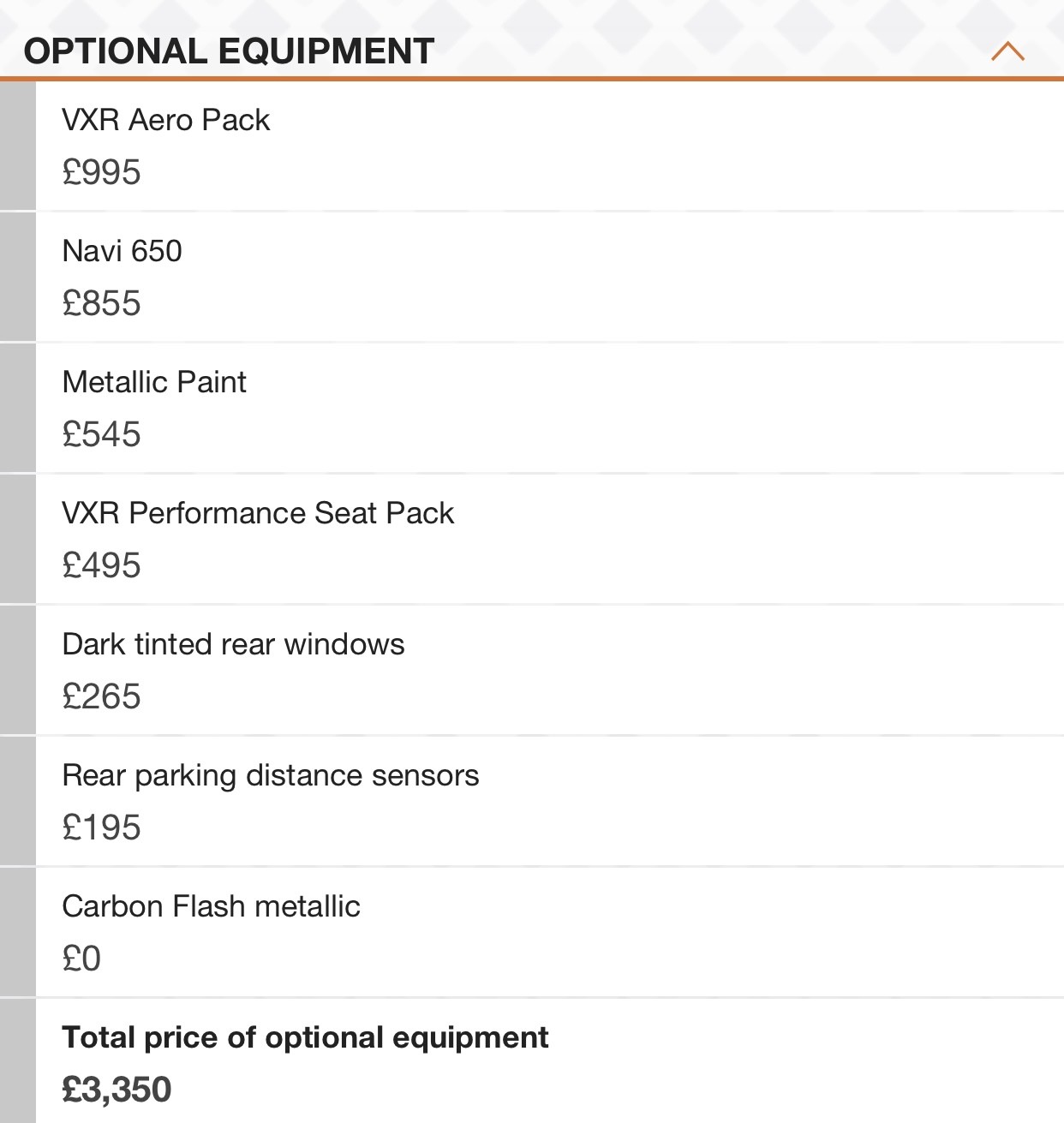Click the £545 Metallic Paint price
The height and width of the screenshot is (1123, 1064).
point(101,434)
